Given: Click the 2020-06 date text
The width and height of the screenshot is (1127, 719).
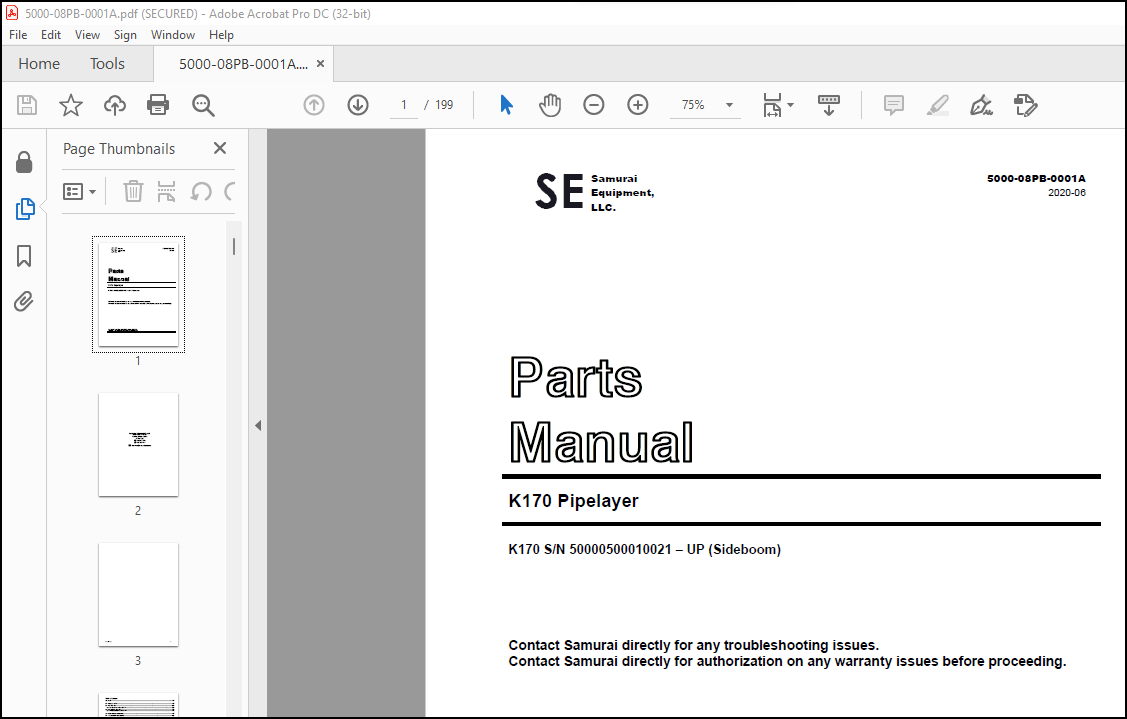Looking at the screenshot, I should click(x=1067, y=193).
